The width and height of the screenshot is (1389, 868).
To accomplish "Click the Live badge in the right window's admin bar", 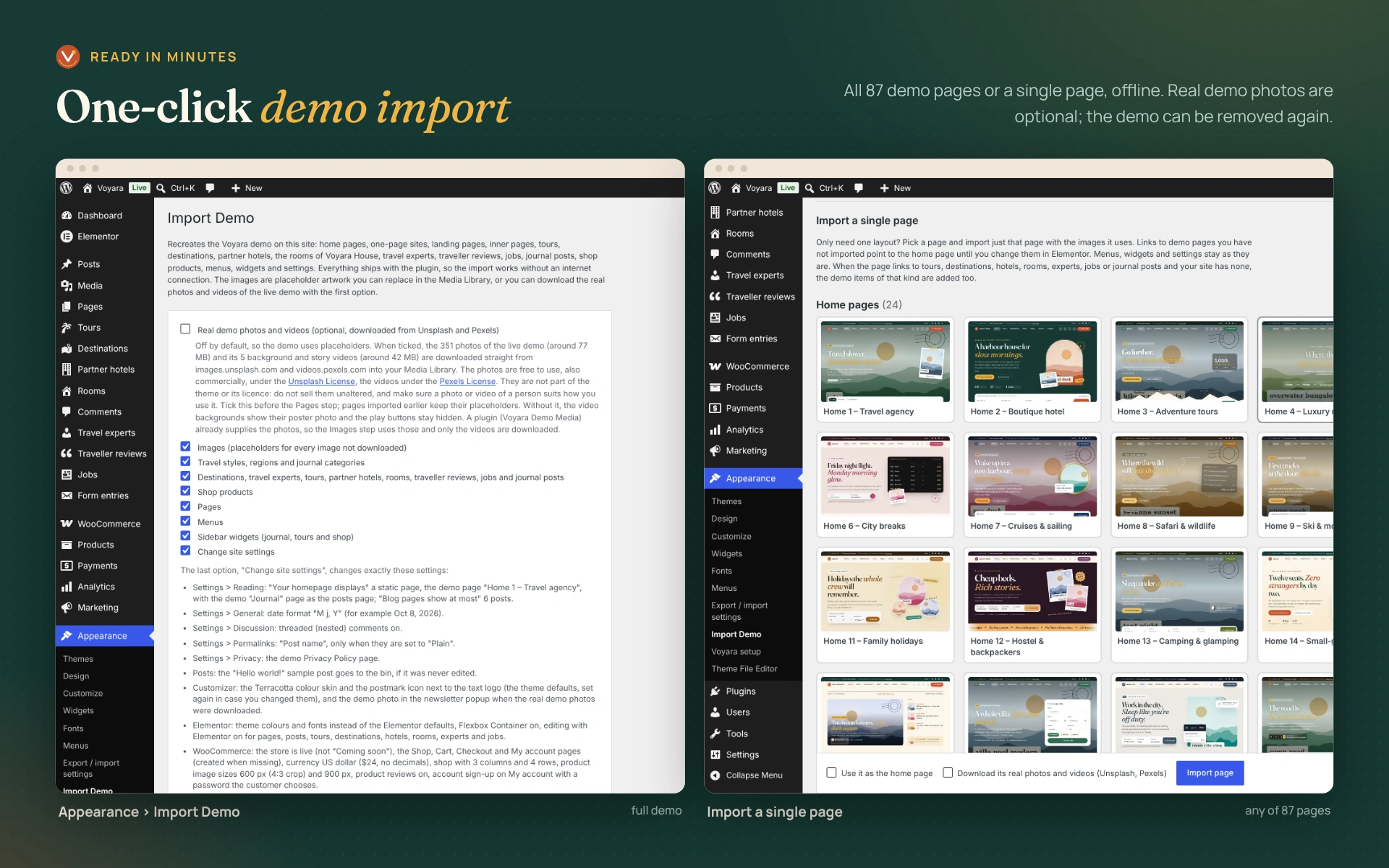I will click(x=787, y=188).
